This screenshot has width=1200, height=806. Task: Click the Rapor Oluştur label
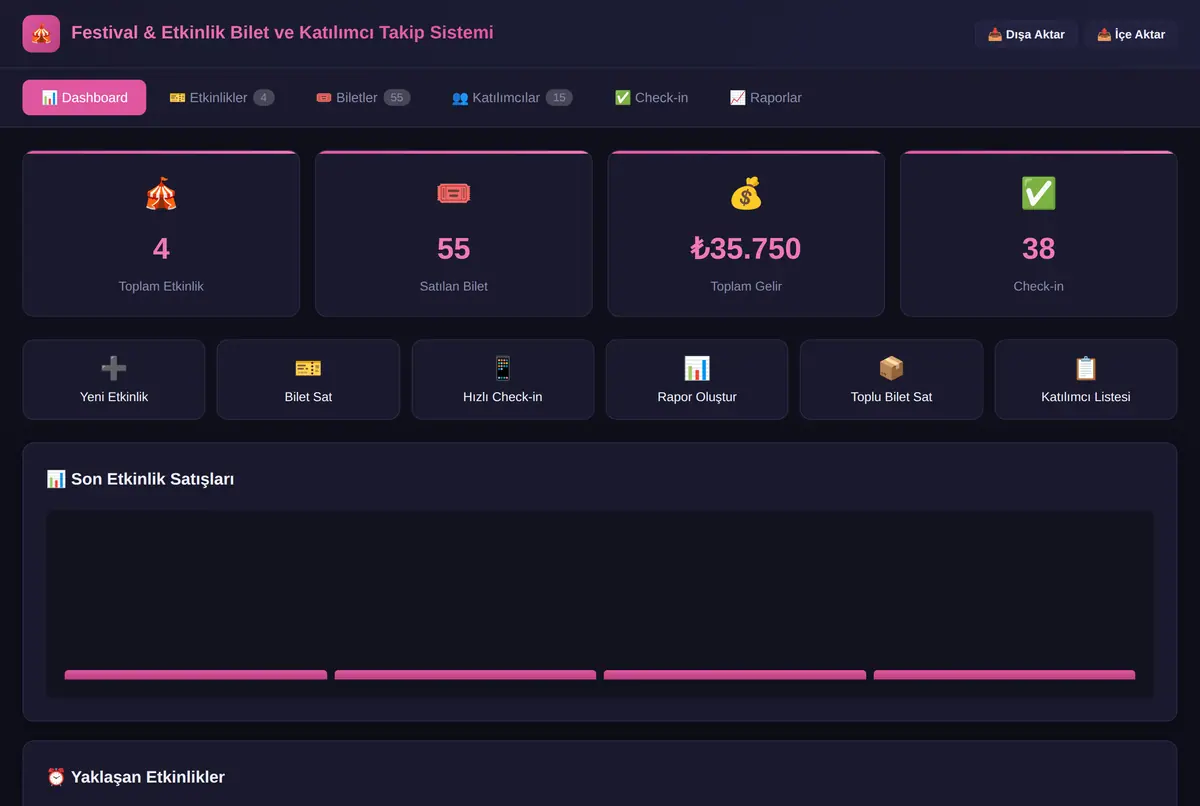(x=697, y=397)
